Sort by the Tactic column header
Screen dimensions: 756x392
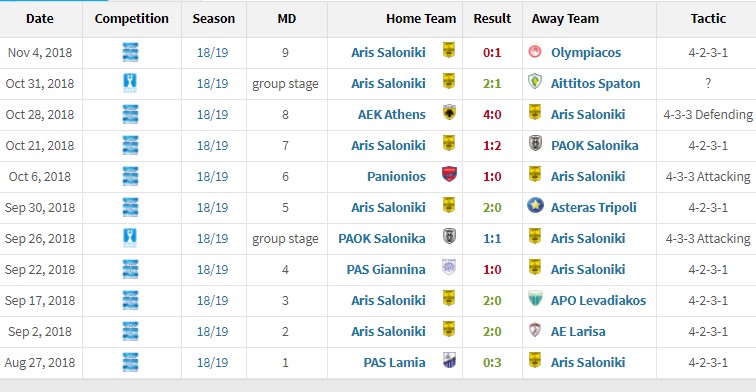pyautogui.click(x=708, y=18)
